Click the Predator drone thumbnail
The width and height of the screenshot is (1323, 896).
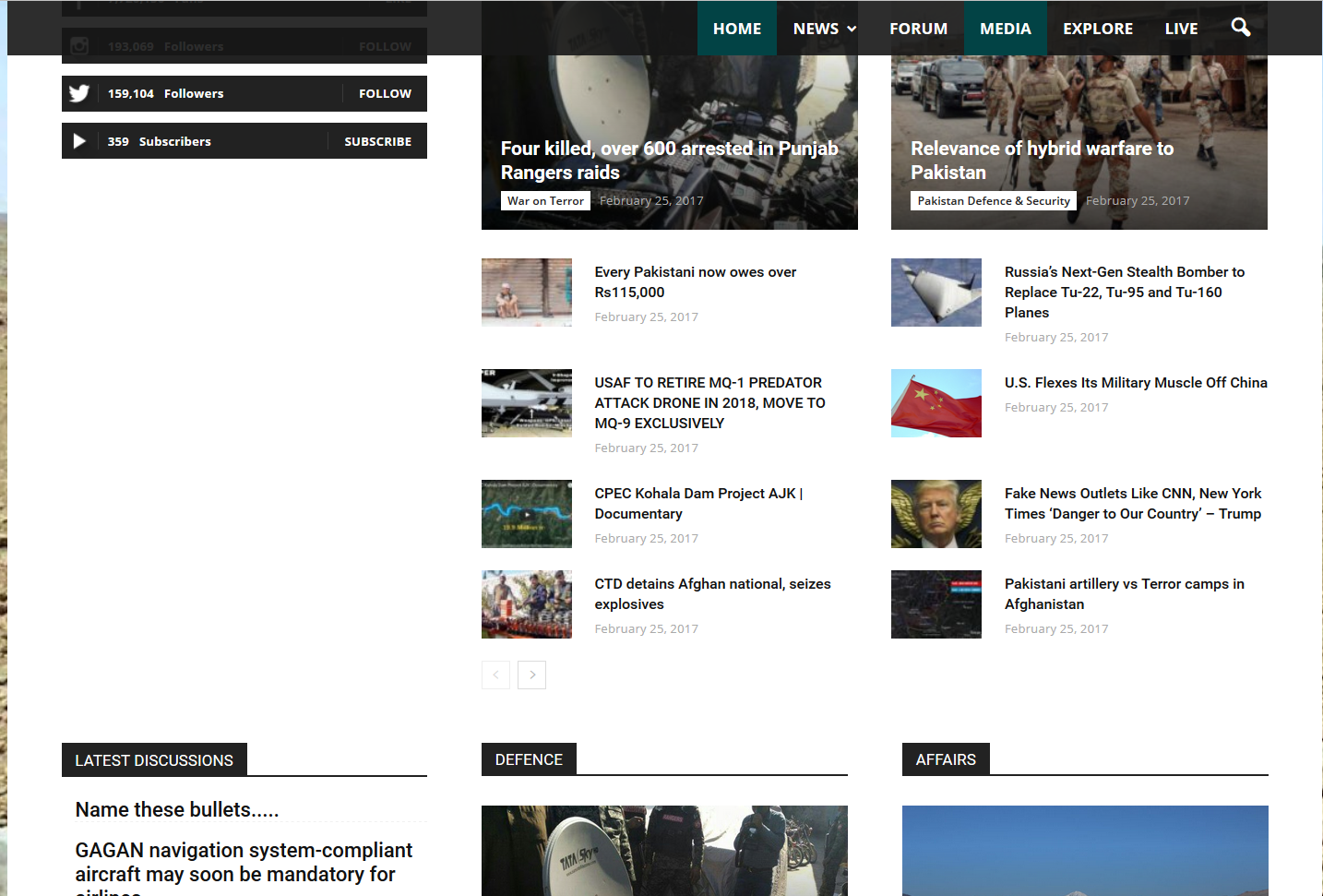(x=527, y=403)
